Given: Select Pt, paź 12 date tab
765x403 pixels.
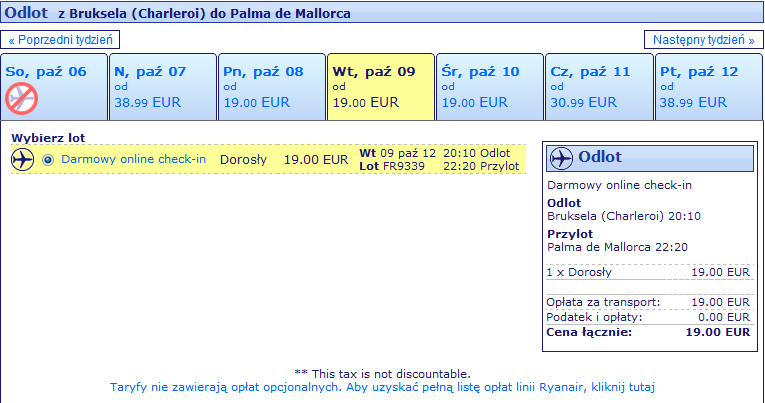Looking at the screenshot, I should (709, 87).
